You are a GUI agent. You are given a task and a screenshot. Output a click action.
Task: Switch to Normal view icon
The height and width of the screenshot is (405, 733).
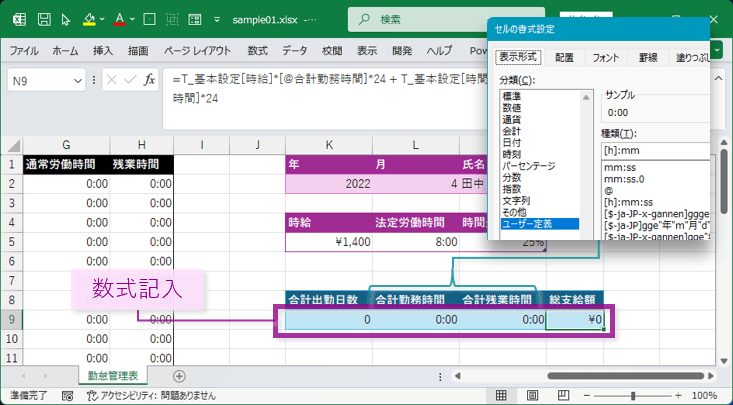(501, 396)
